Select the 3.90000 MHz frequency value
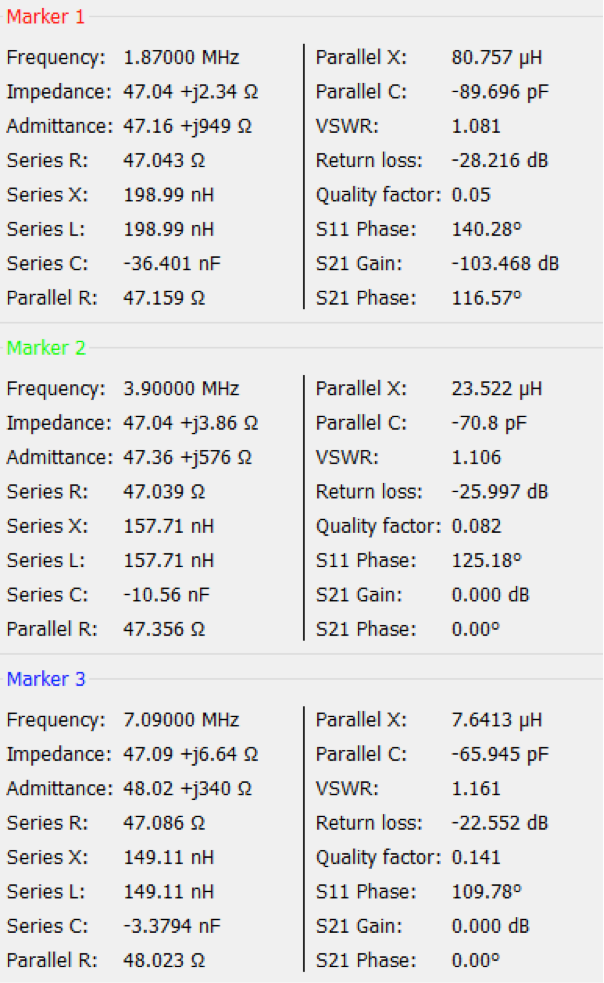The width and height of the screenshot is (604, 983). pos(181,389)
